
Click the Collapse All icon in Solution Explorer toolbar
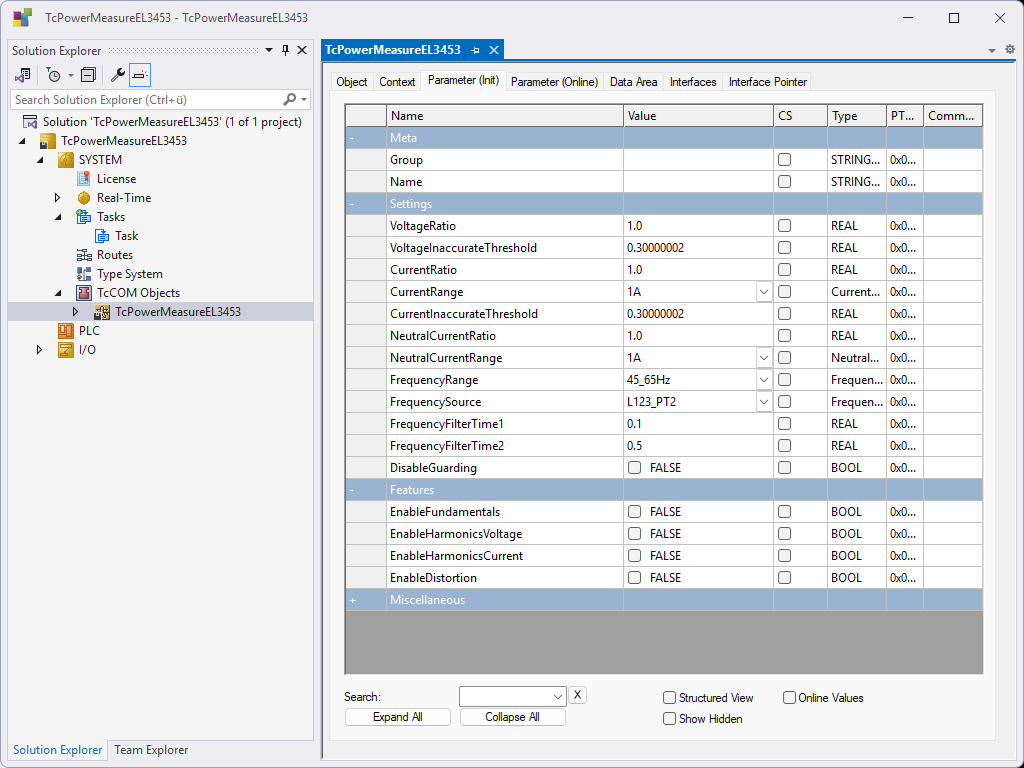(88, 75)
